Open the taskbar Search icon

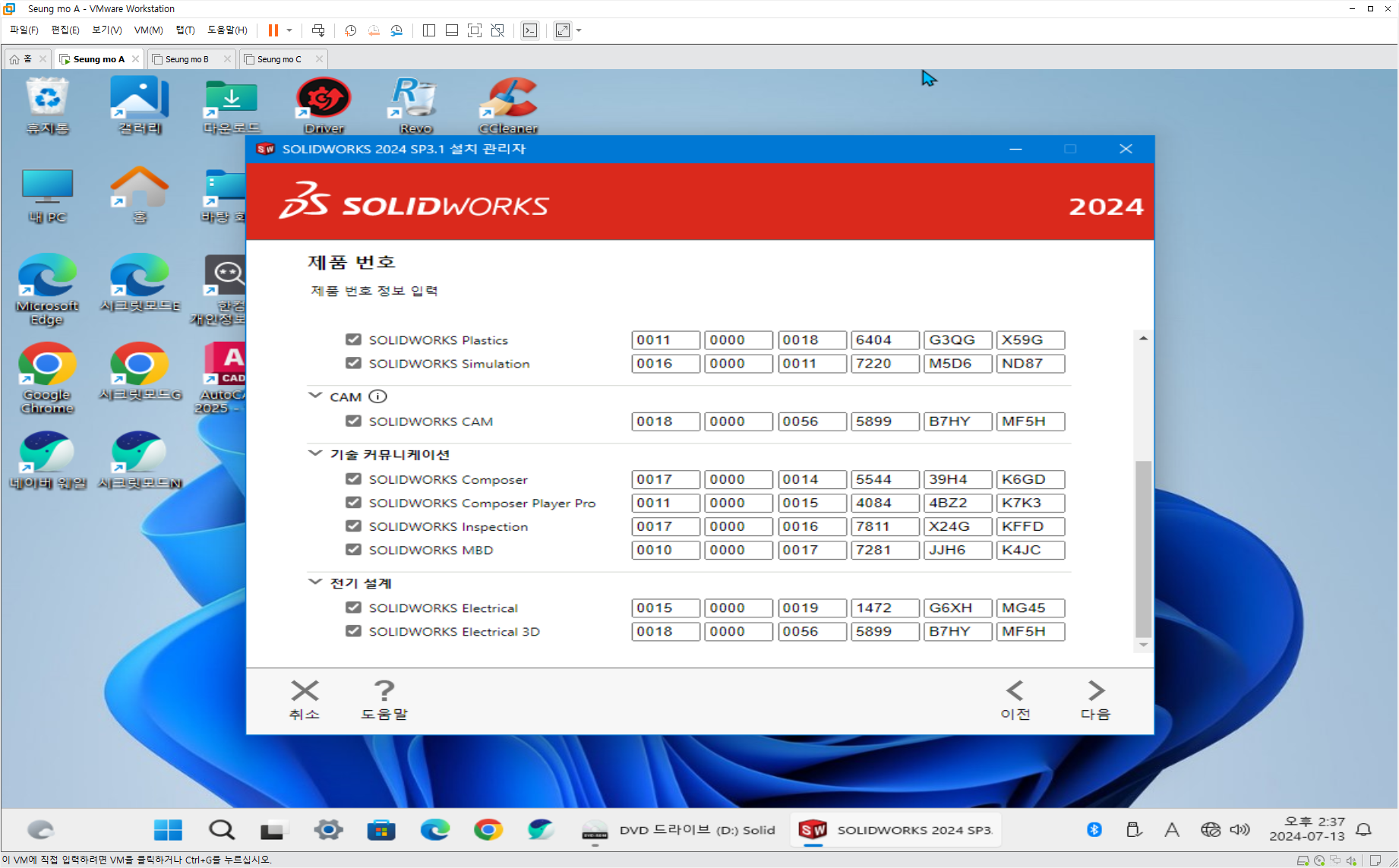[x=222, y=830]
